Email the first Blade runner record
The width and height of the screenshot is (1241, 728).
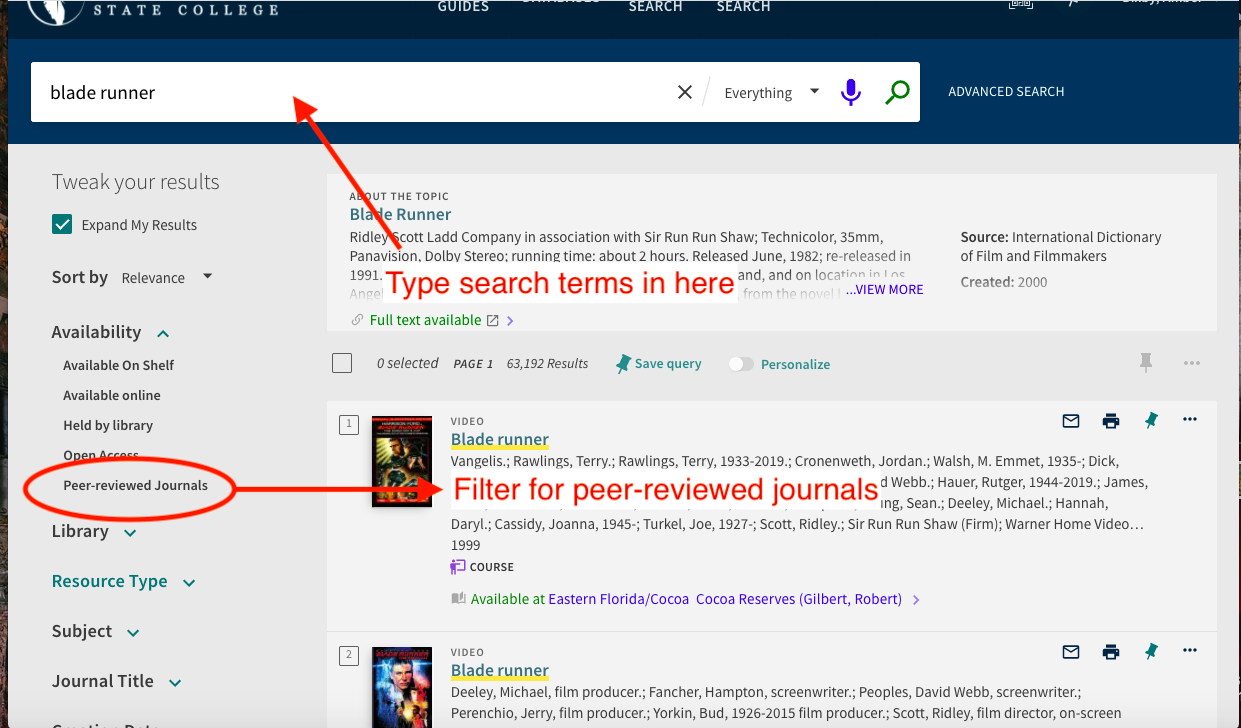tap(1071, 421)
